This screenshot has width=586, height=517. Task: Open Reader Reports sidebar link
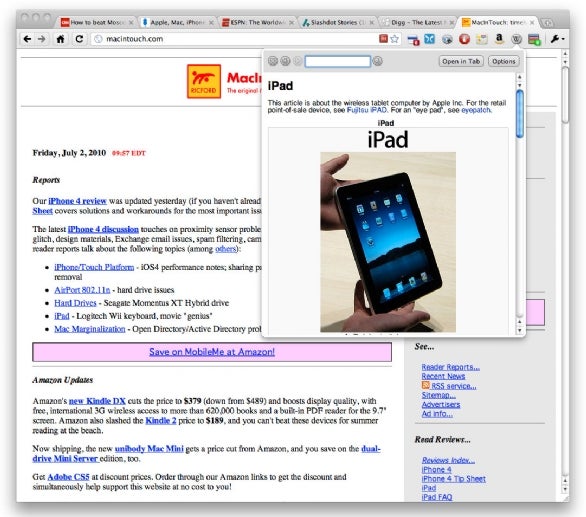coord(451,367)
